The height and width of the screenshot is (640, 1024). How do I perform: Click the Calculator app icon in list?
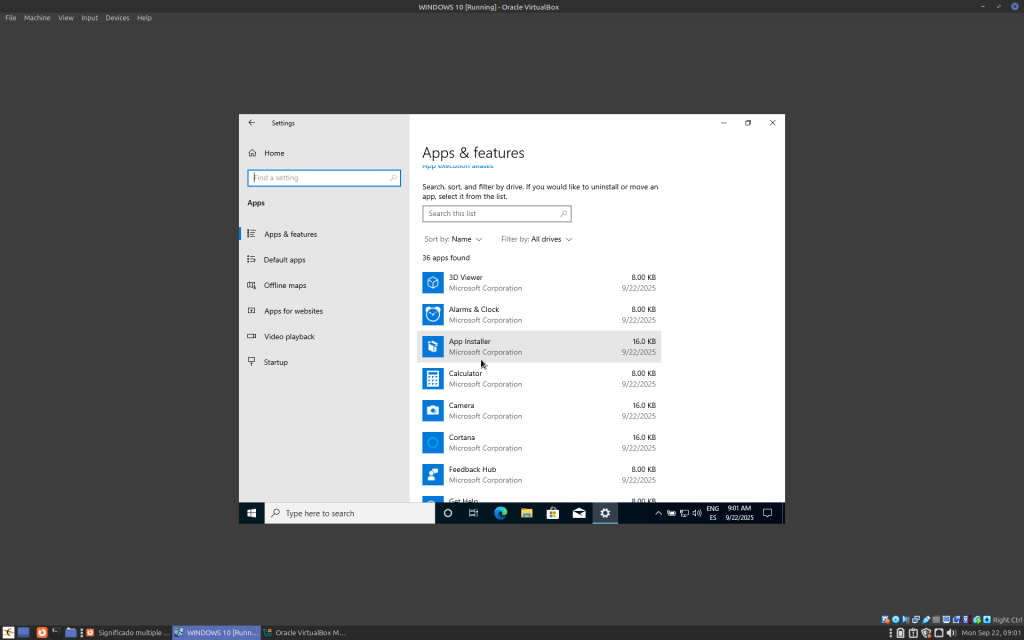(432, 379)
